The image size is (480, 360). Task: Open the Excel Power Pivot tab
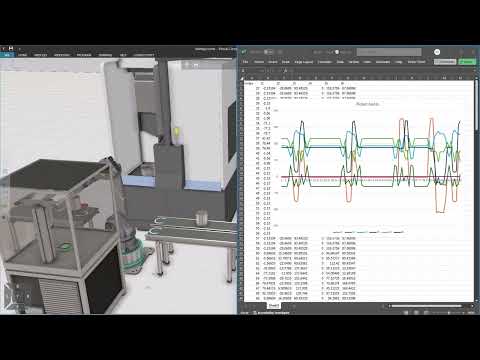click(x=417, y=62)
